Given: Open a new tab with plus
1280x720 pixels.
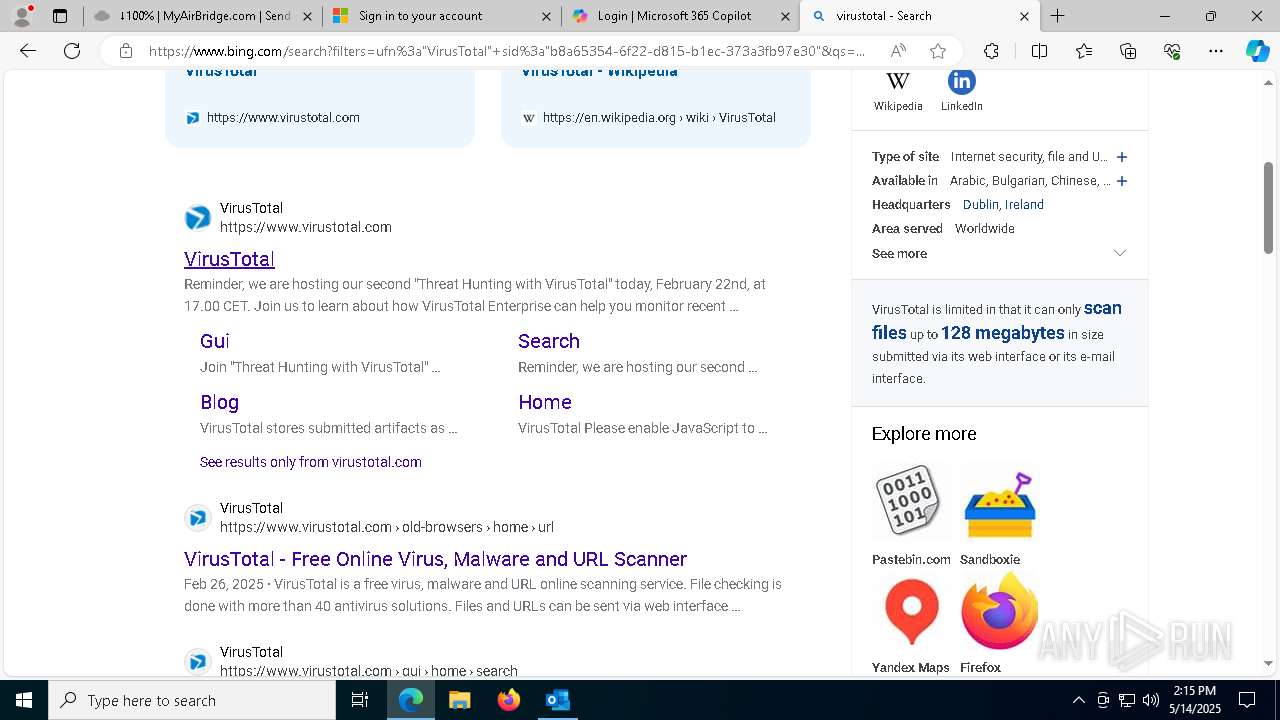Looking at the screenshot, I should (x=1057, y=16).
